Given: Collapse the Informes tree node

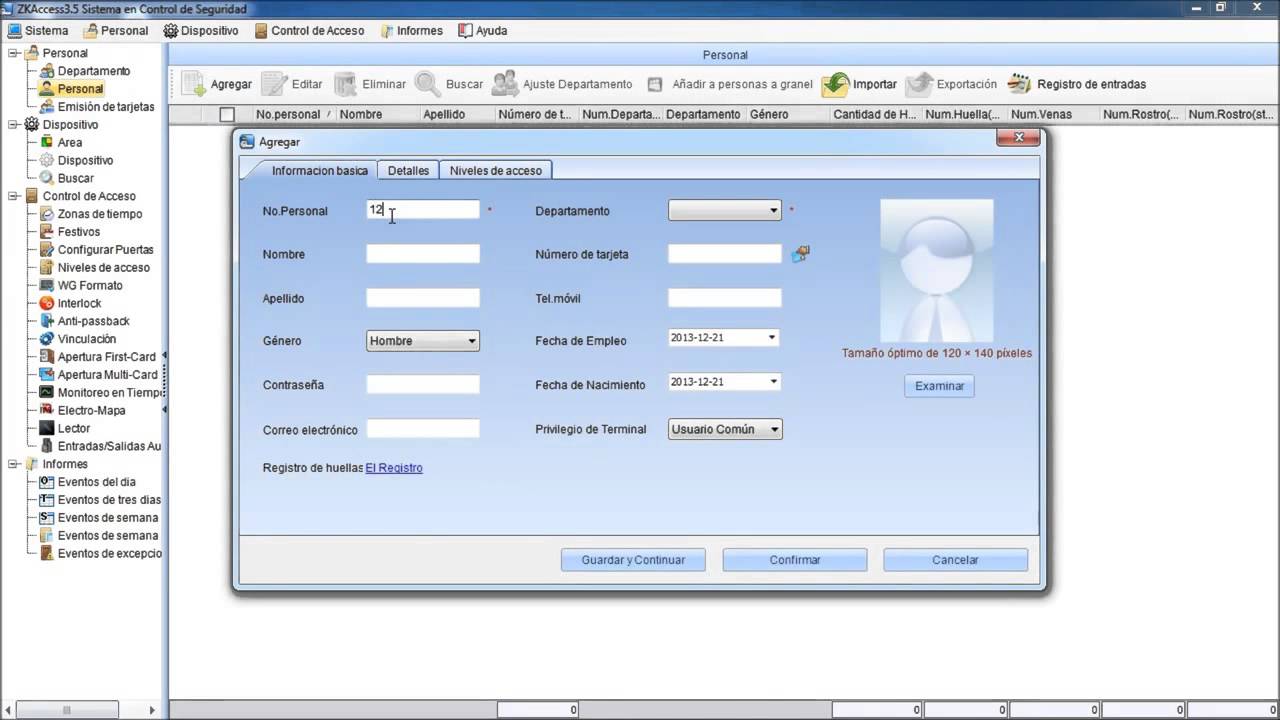Looking at the screenshot, I should 13,464.
